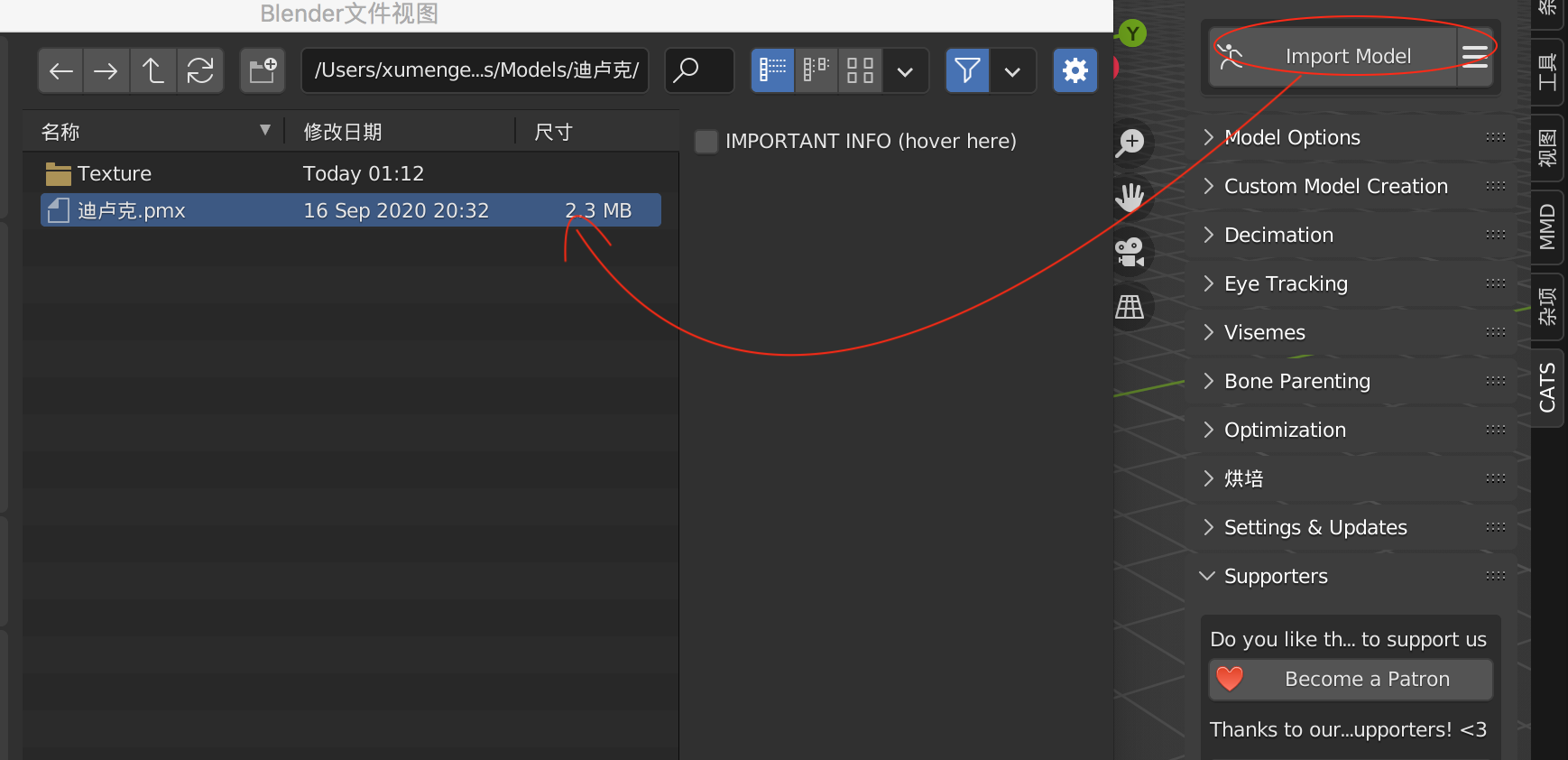Click the Import Model button
Screen dimensions: 1568x760
[1333, 56]
